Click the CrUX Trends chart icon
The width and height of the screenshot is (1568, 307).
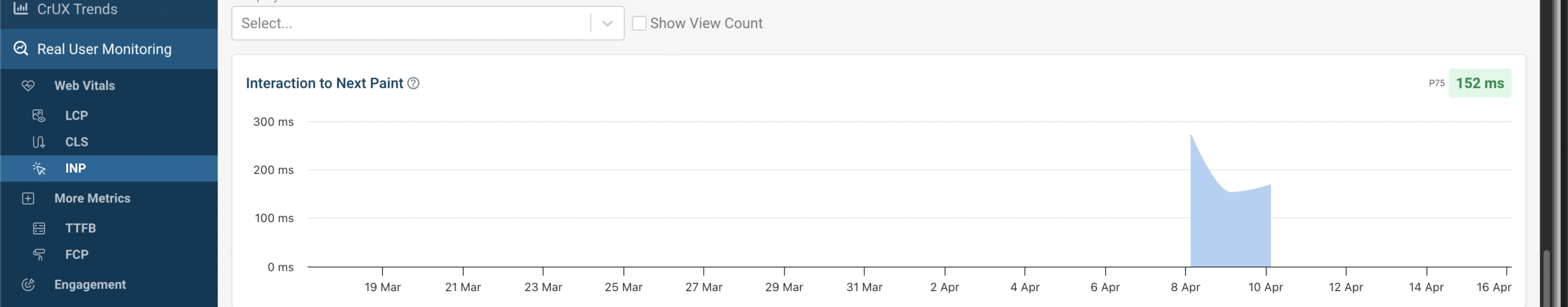point(21,8)
